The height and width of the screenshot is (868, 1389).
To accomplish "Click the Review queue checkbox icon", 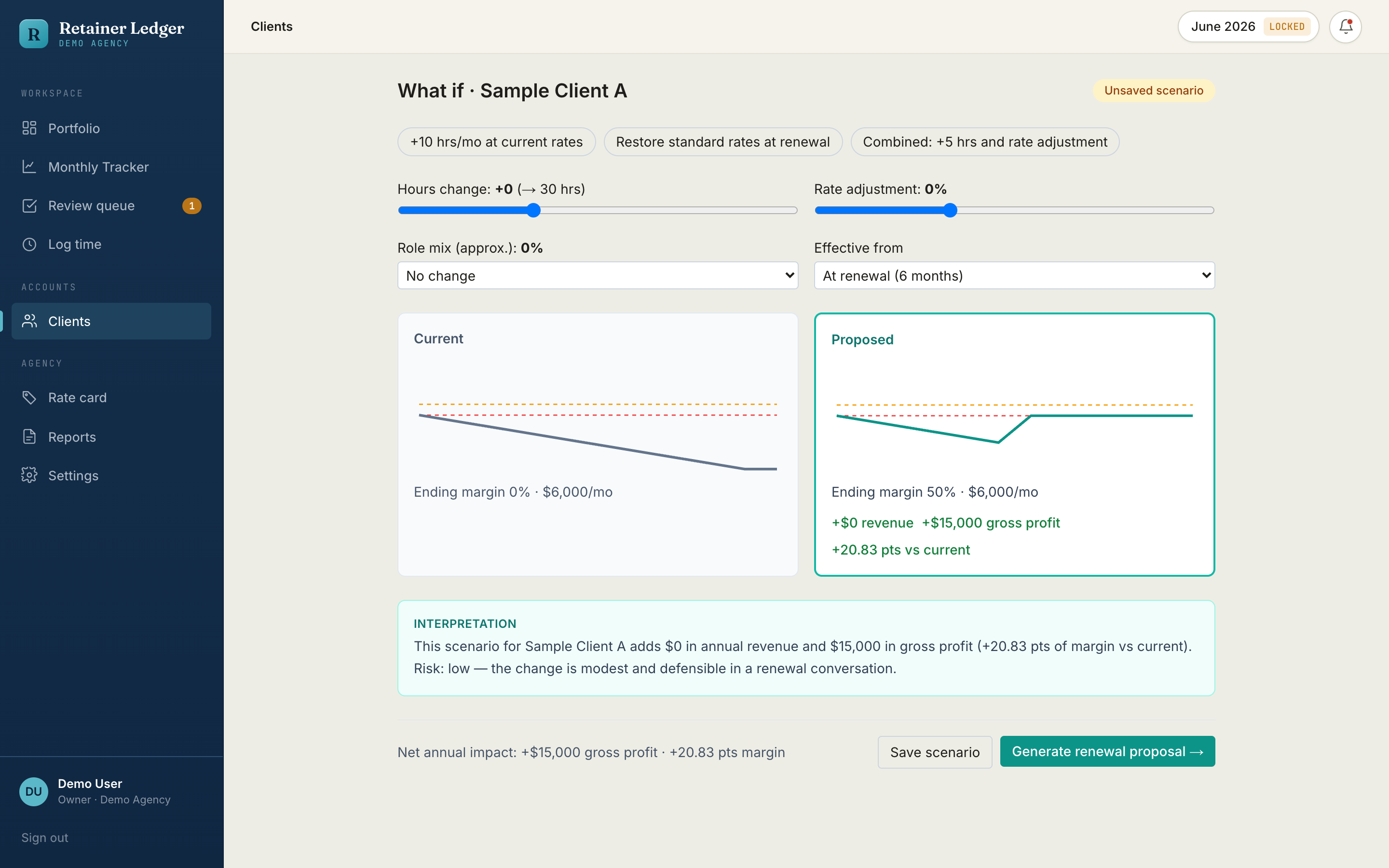I will [x=29, y=205].
